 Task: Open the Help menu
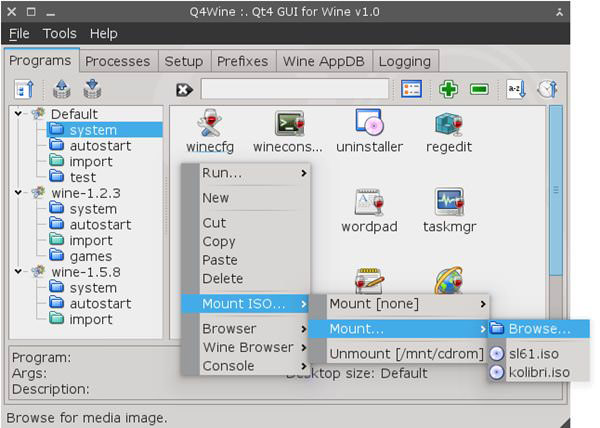(104, 34)
